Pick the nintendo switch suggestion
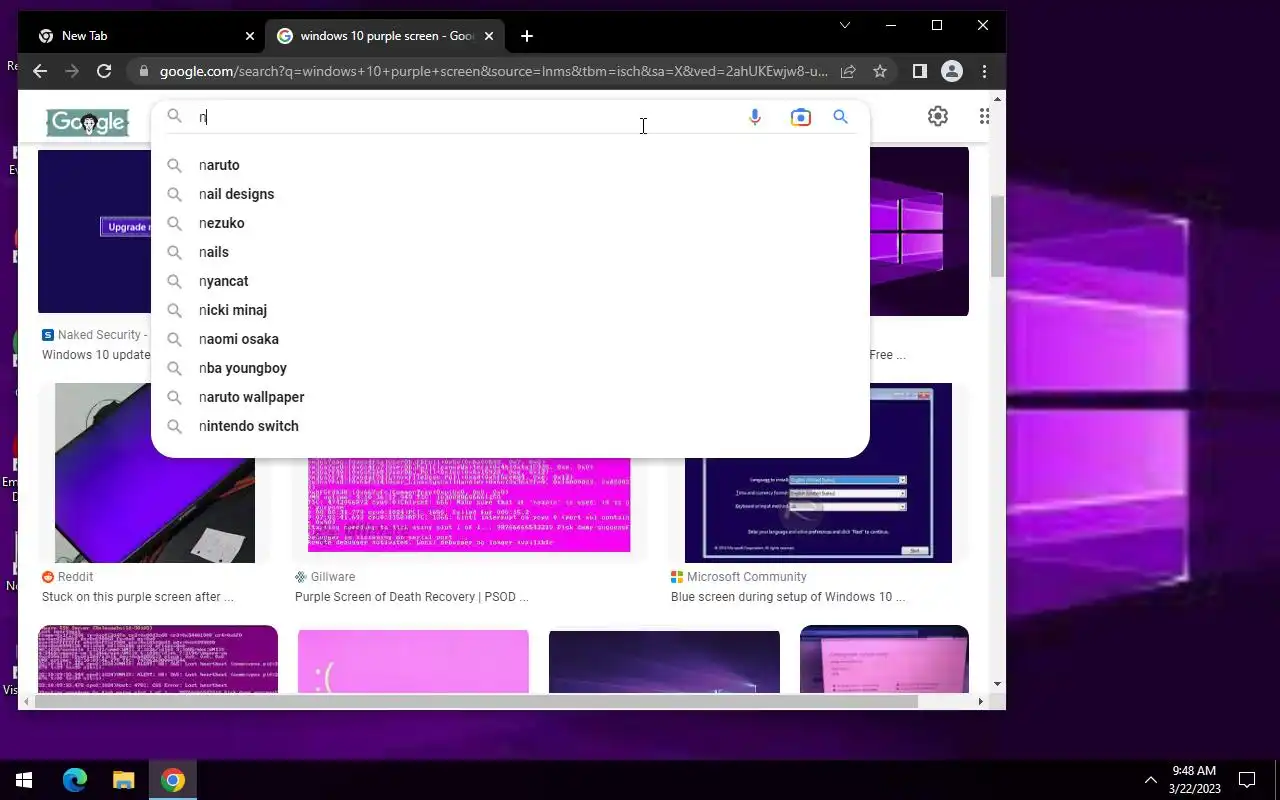Viewport: 1280px width, 800px height. [510, 426]
